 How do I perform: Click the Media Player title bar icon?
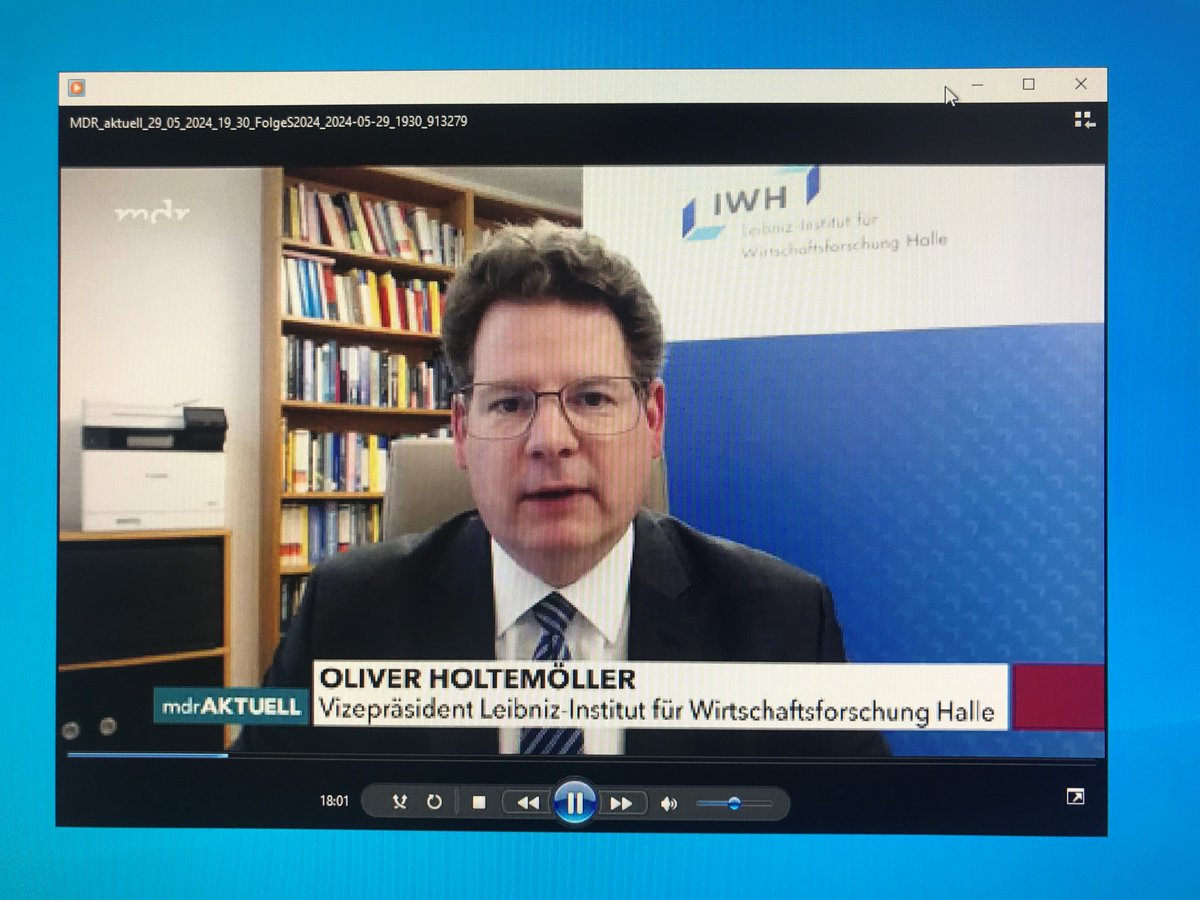(x=77, y=87)
